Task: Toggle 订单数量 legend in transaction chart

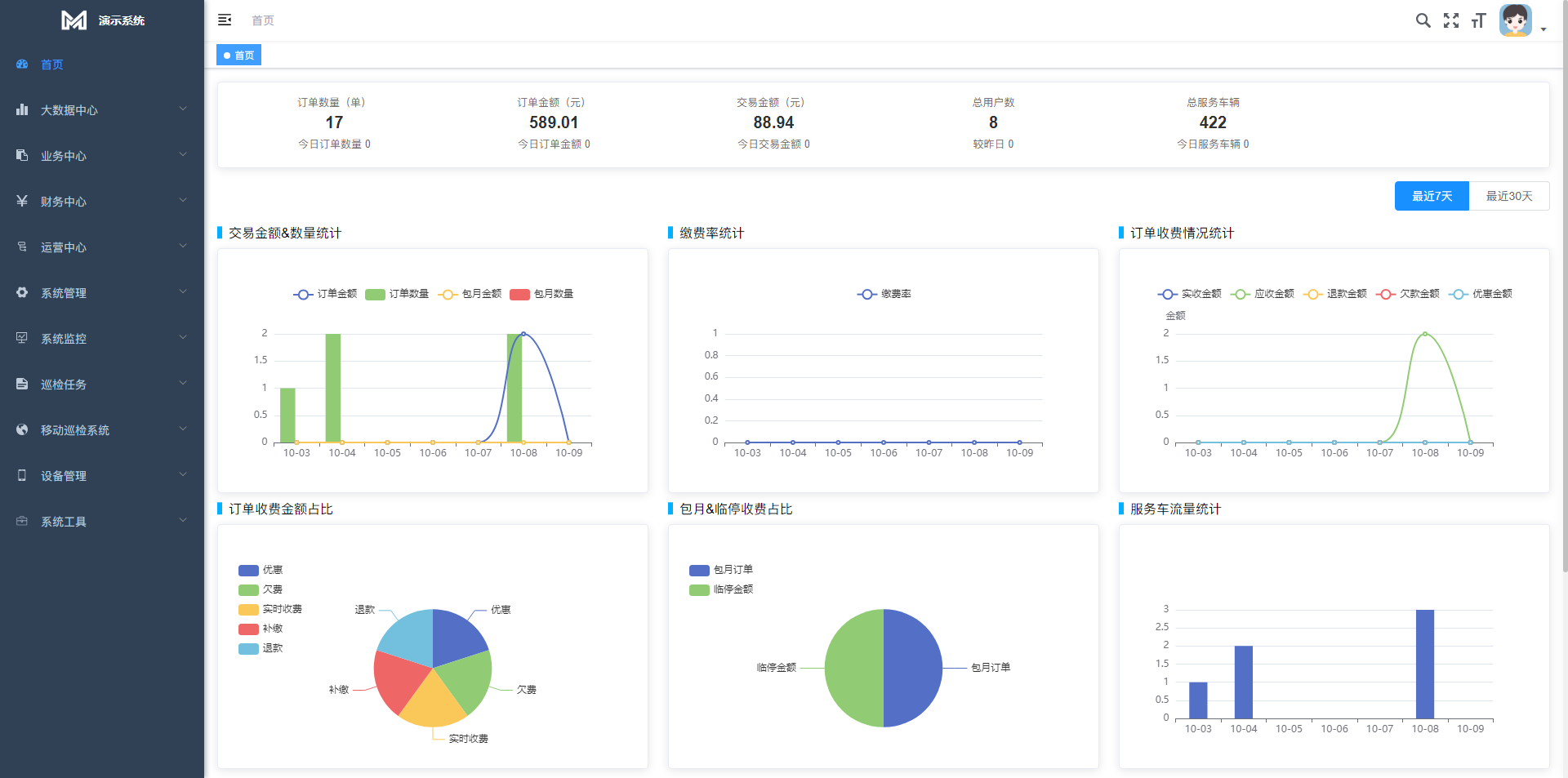Action: [398, 294]
